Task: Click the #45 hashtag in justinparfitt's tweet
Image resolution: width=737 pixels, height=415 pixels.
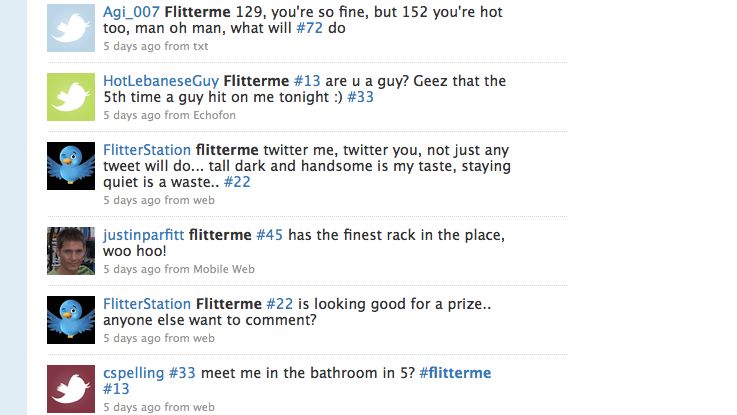Action: coord(270,235)
